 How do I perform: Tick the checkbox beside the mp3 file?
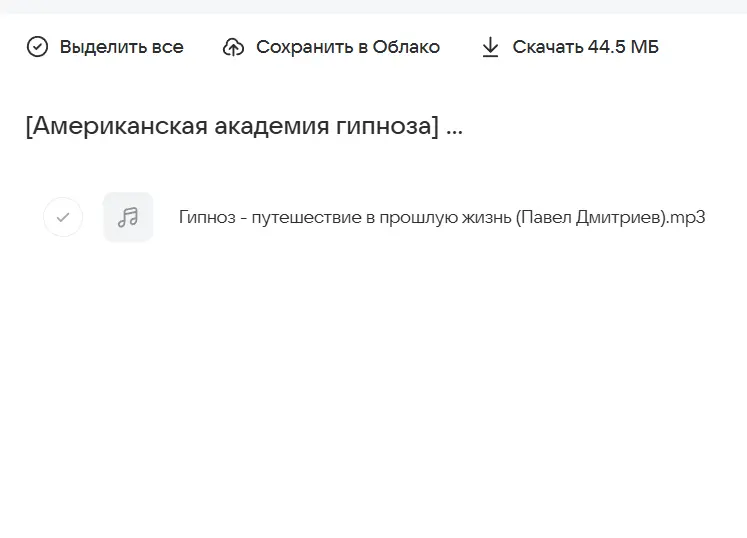[x=63, y=217]
